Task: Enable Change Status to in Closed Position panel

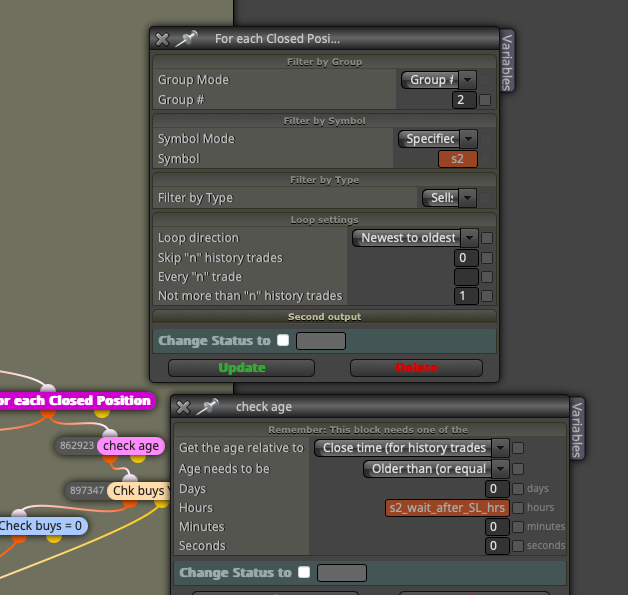Action: 283,340
